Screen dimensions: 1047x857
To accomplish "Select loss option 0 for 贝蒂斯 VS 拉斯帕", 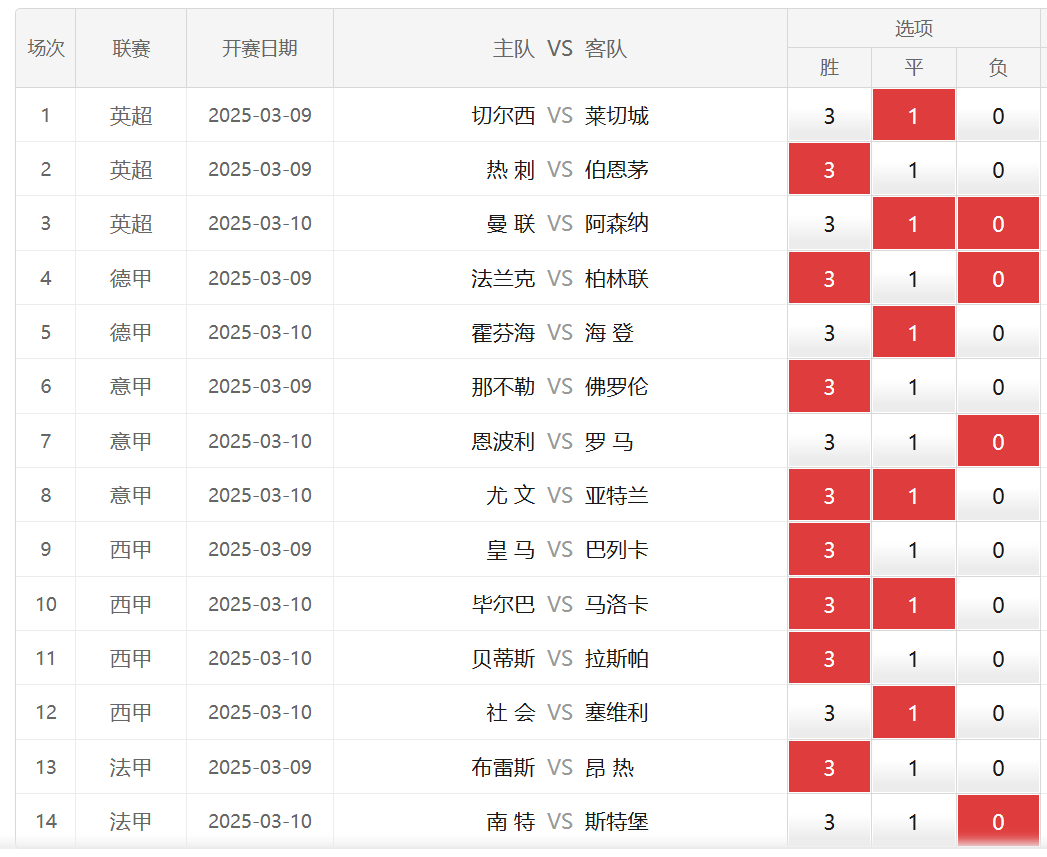I will (998, 658).
